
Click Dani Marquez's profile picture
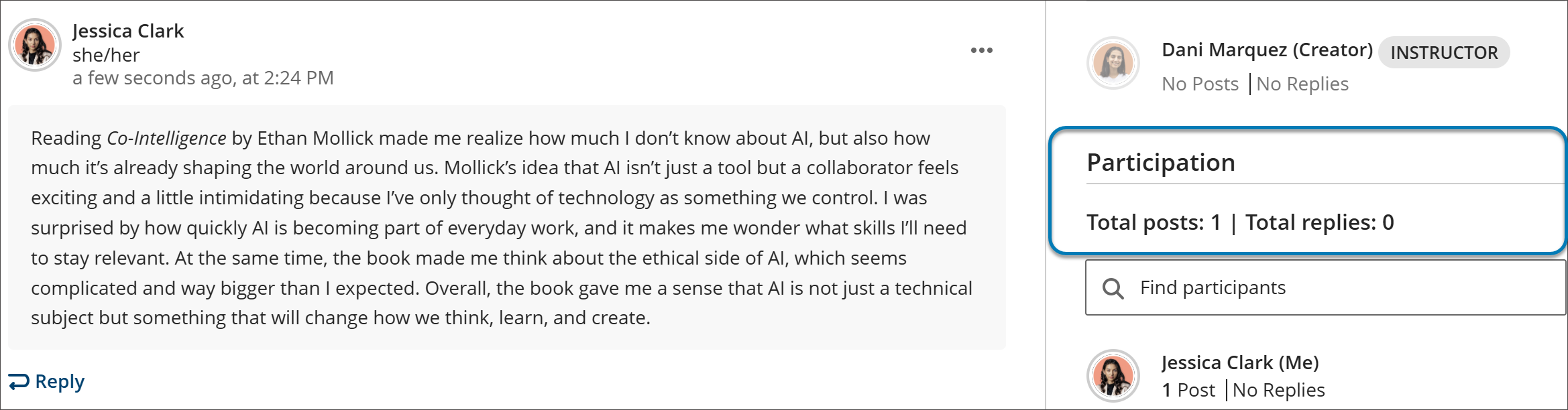pos(1113,63)
